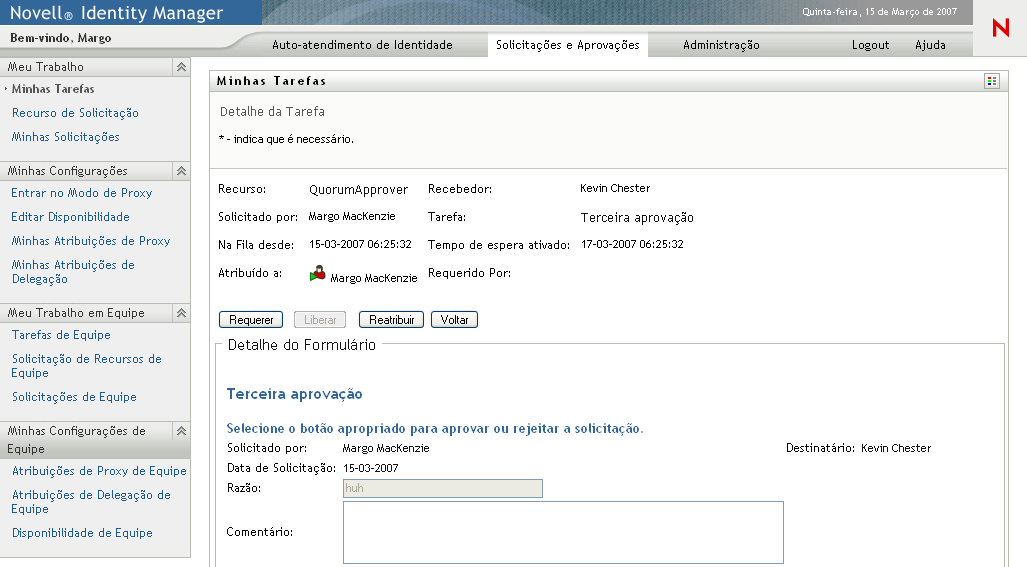Image resolution: width=1027 pixels, height=567 pixels.
Task: Click the timeout date 17-03-2007 06:25:32
Action: click(632, 244)
